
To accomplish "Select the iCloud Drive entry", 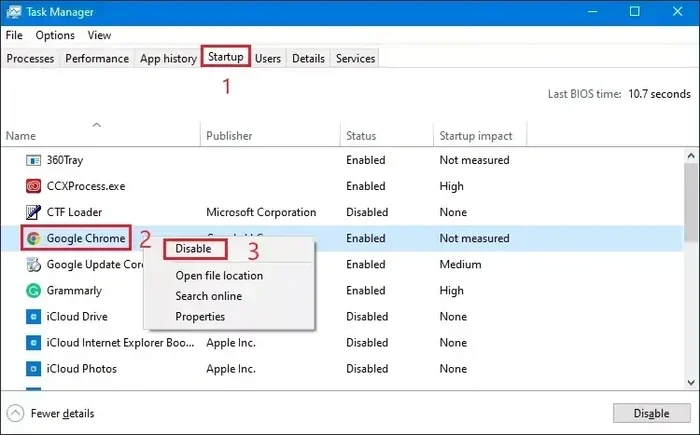I will [x=77, y=317].
